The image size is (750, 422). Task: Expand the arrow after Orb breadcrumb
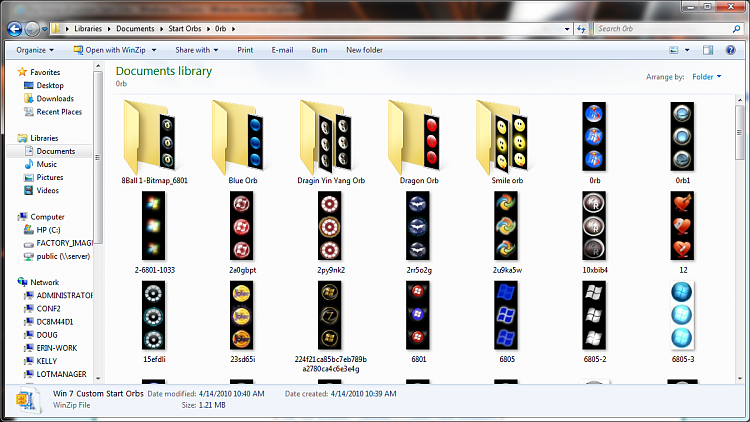click(x=233, y=29)
